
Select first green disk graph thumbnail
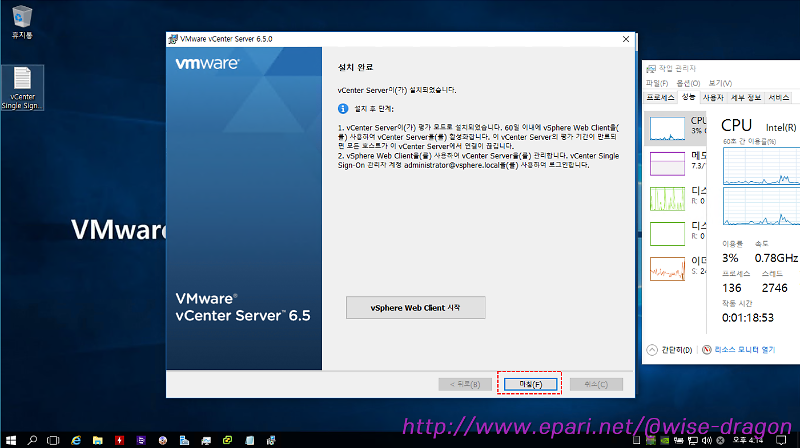[667, 198]
